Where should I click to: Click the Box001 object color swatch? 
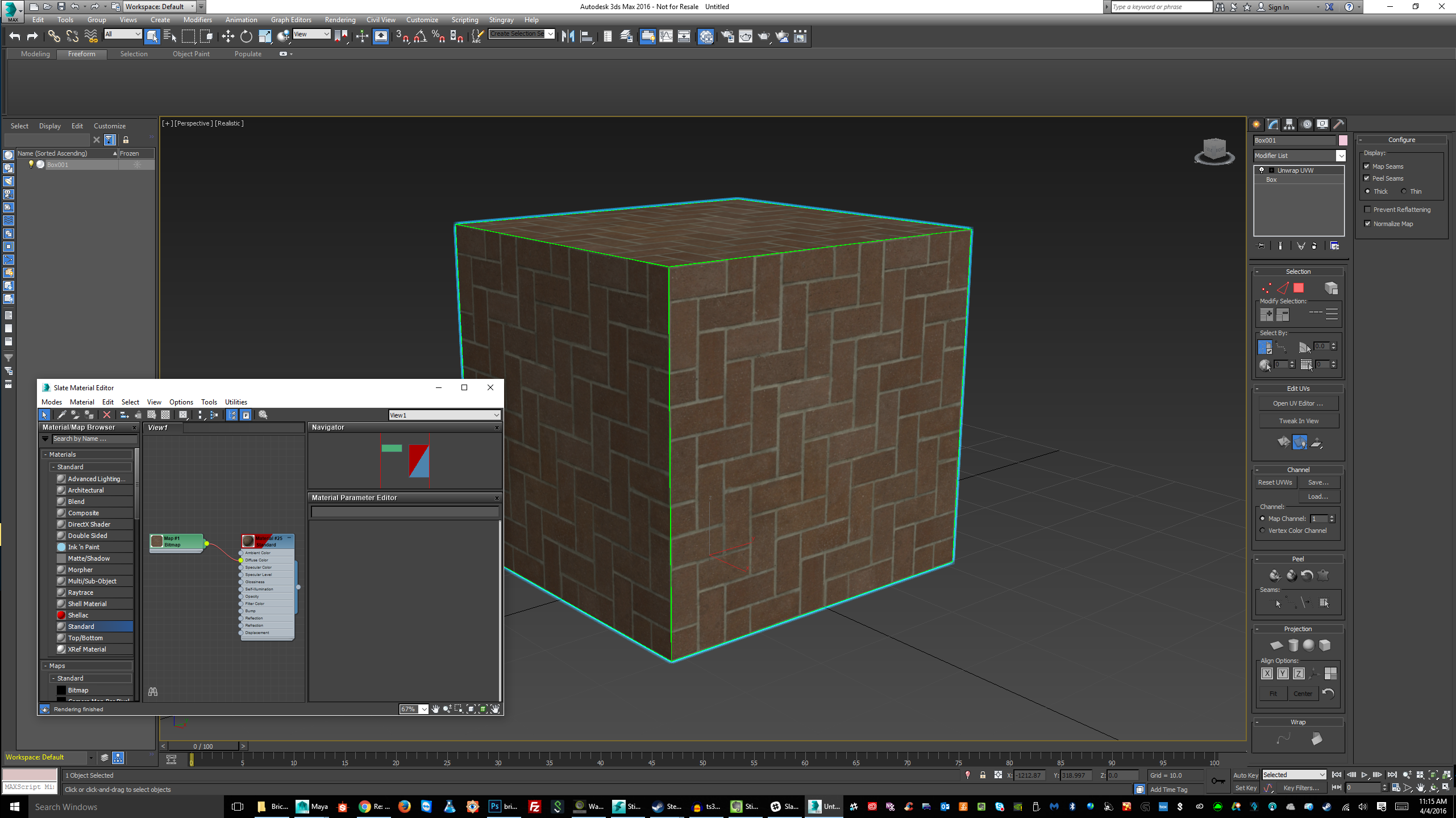tap(1342, 140)
